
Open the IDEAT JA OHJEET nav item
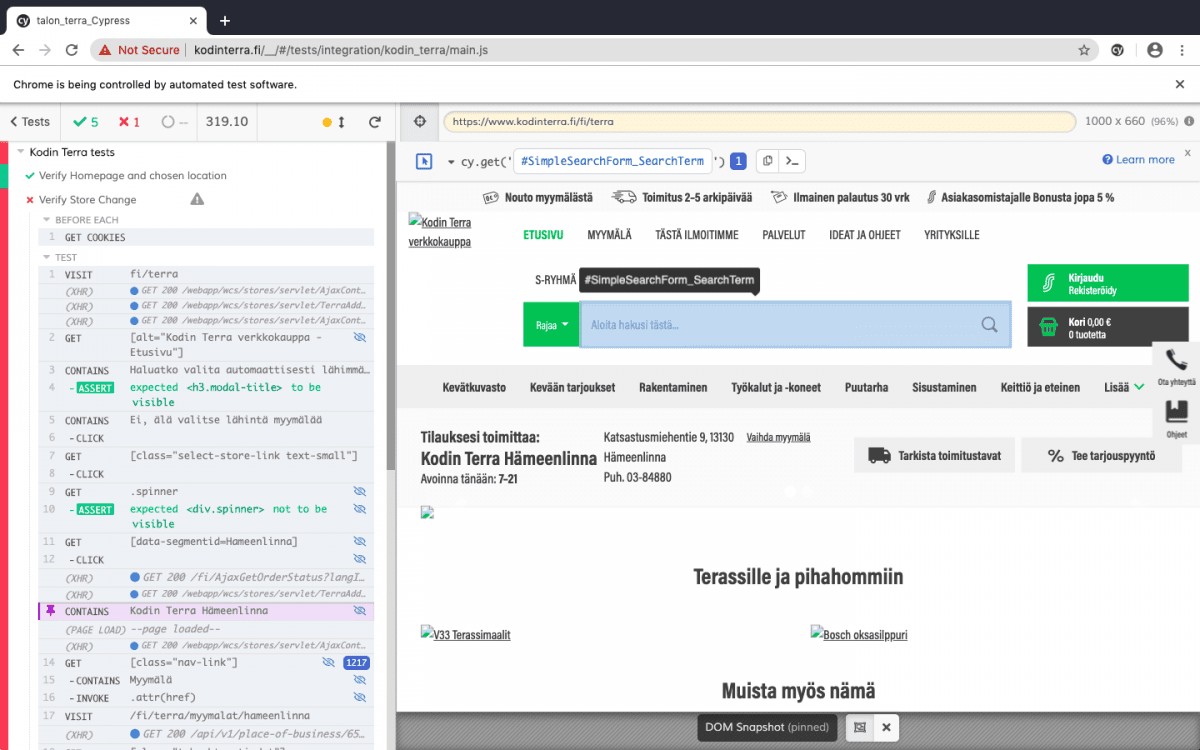[x=864, y=235]
